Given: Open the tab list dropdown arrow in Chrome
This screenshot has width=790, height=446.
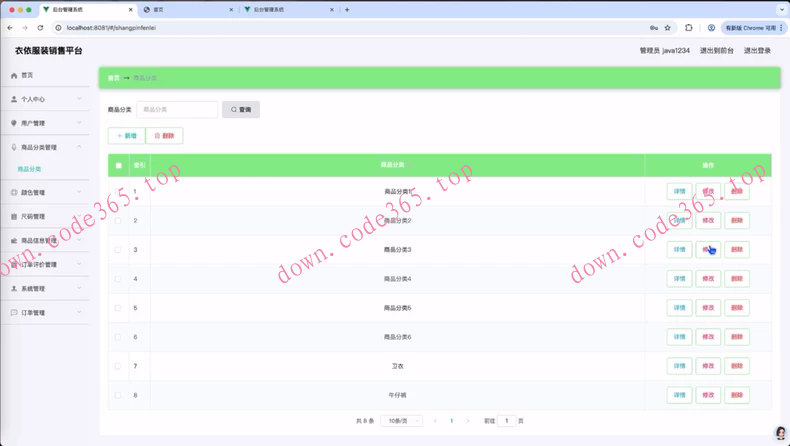Looking at the screenshot, I should [x=782, y=10].
